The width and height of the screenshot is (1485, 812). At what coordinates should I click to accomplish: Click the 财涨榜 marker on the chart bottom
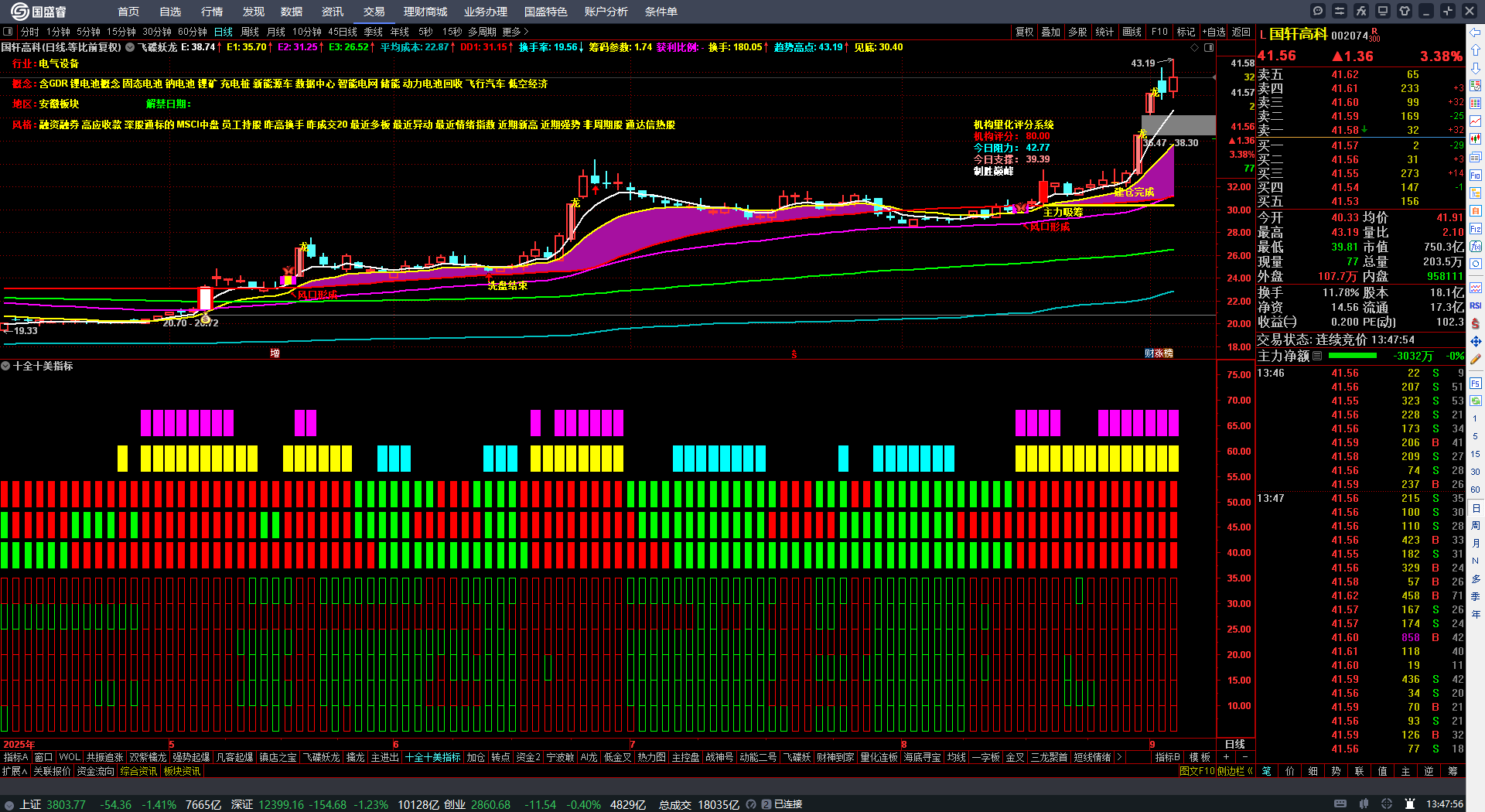(x=1159, y=353)
